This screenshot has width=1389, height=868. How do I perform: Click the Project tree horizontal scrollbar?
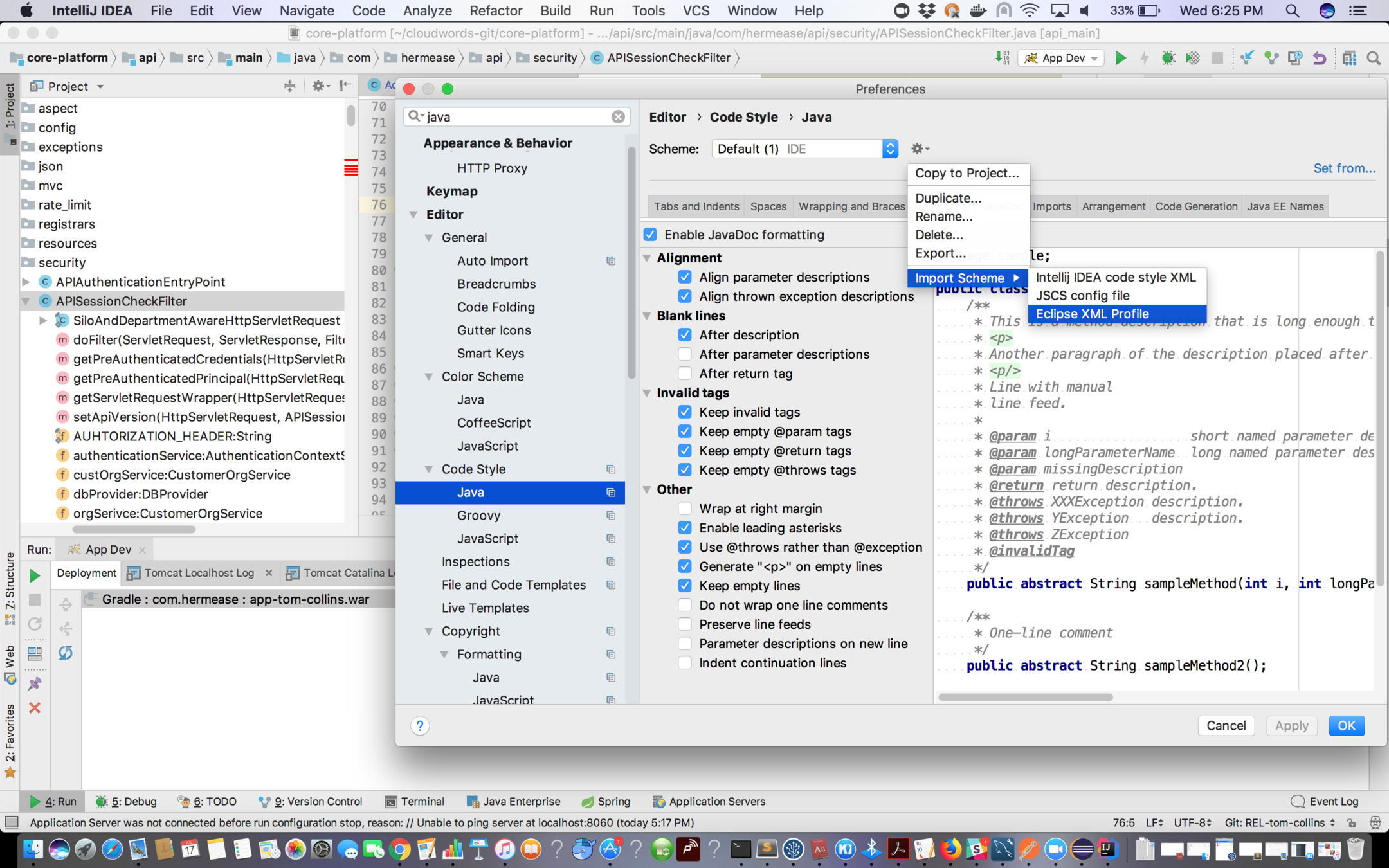[x=134, y=529]
